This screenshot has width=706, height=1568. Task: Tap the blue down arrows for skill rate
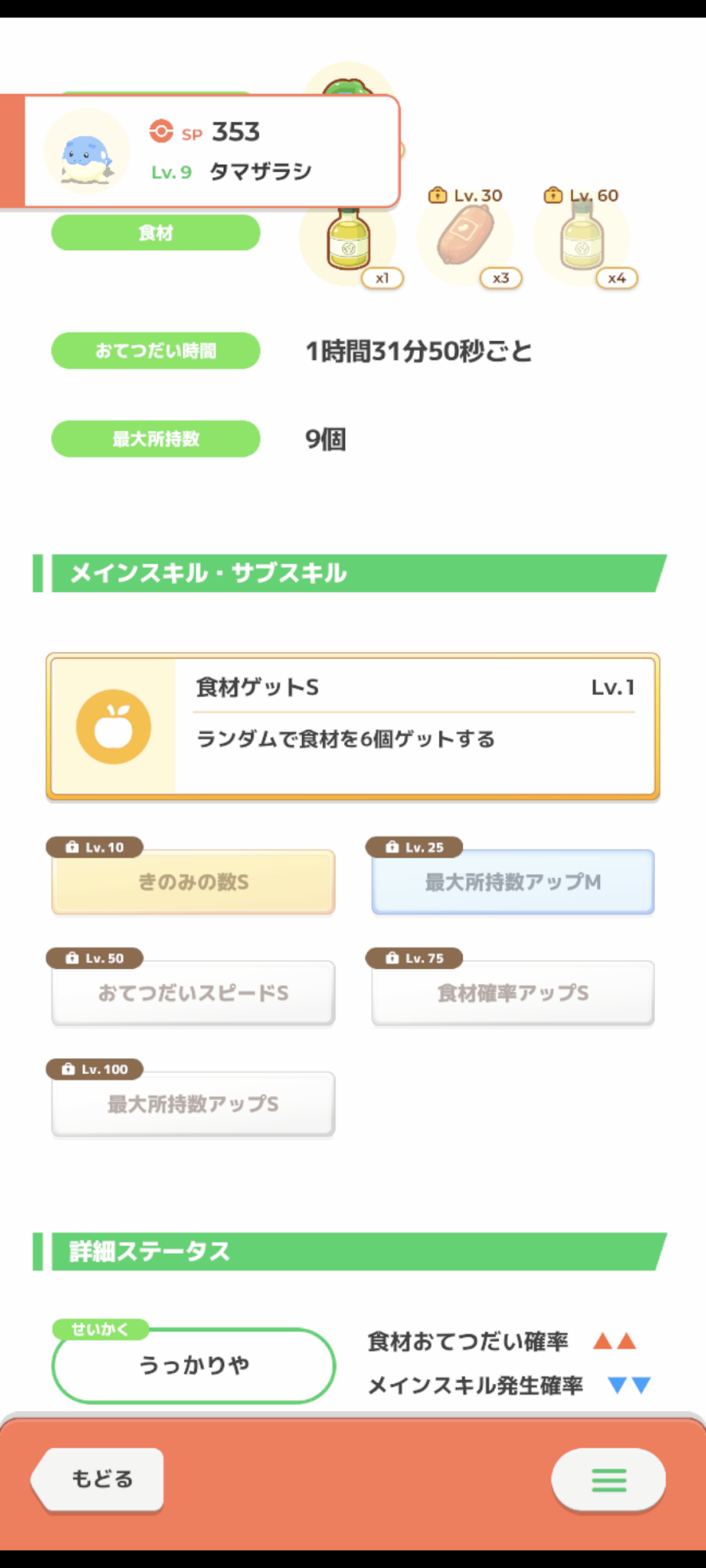629,1385
